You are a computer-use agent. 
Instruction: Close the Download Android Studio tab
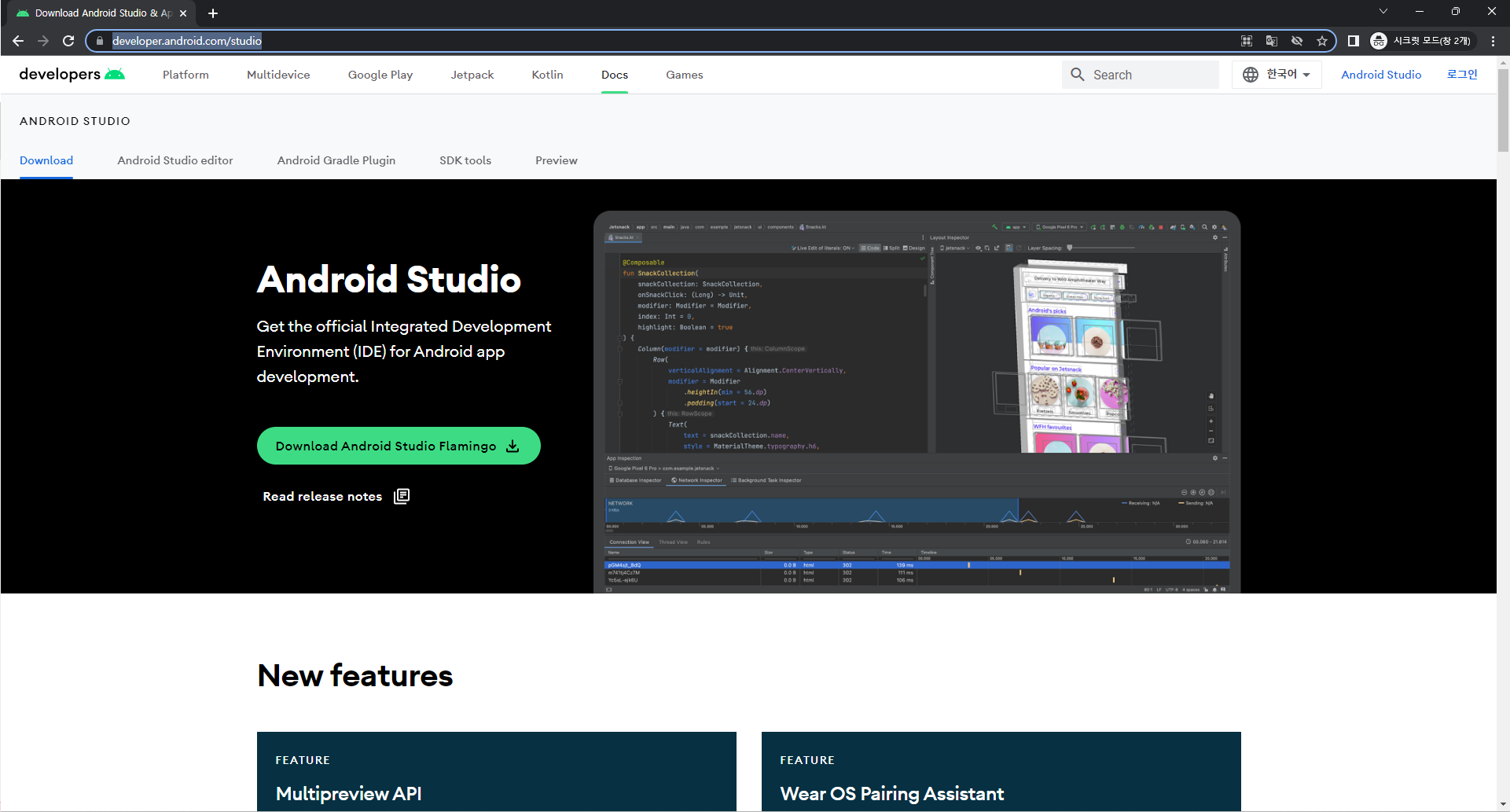[183, 13]
